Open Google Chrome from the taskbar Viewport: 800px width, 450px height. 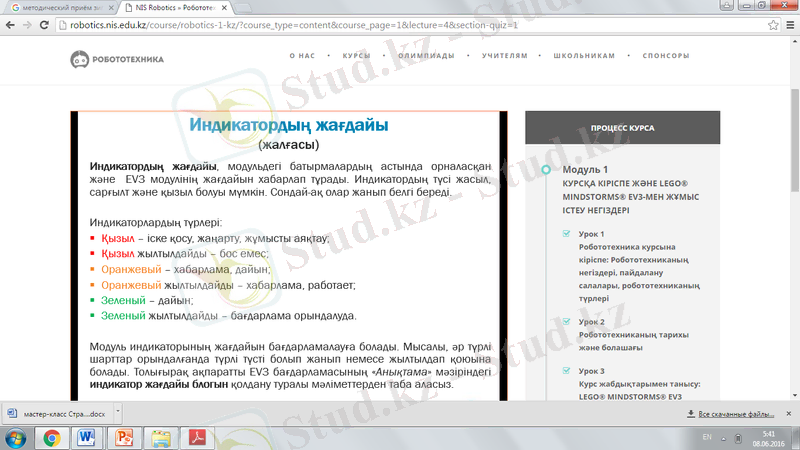(x=51, y=437)
